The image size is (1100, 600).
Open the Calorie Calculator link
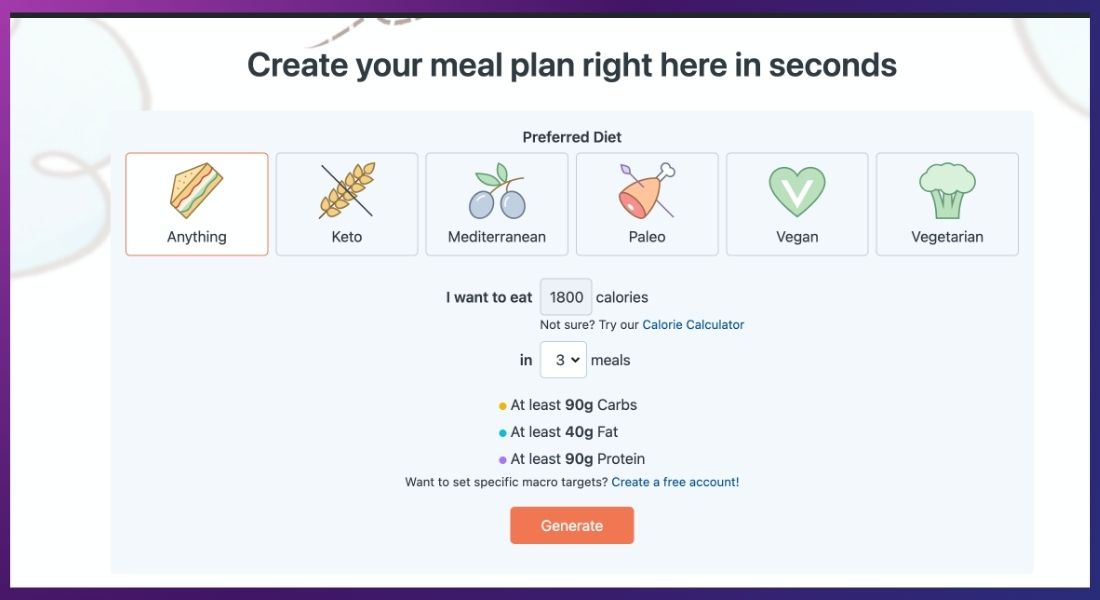tap(693, 325)
